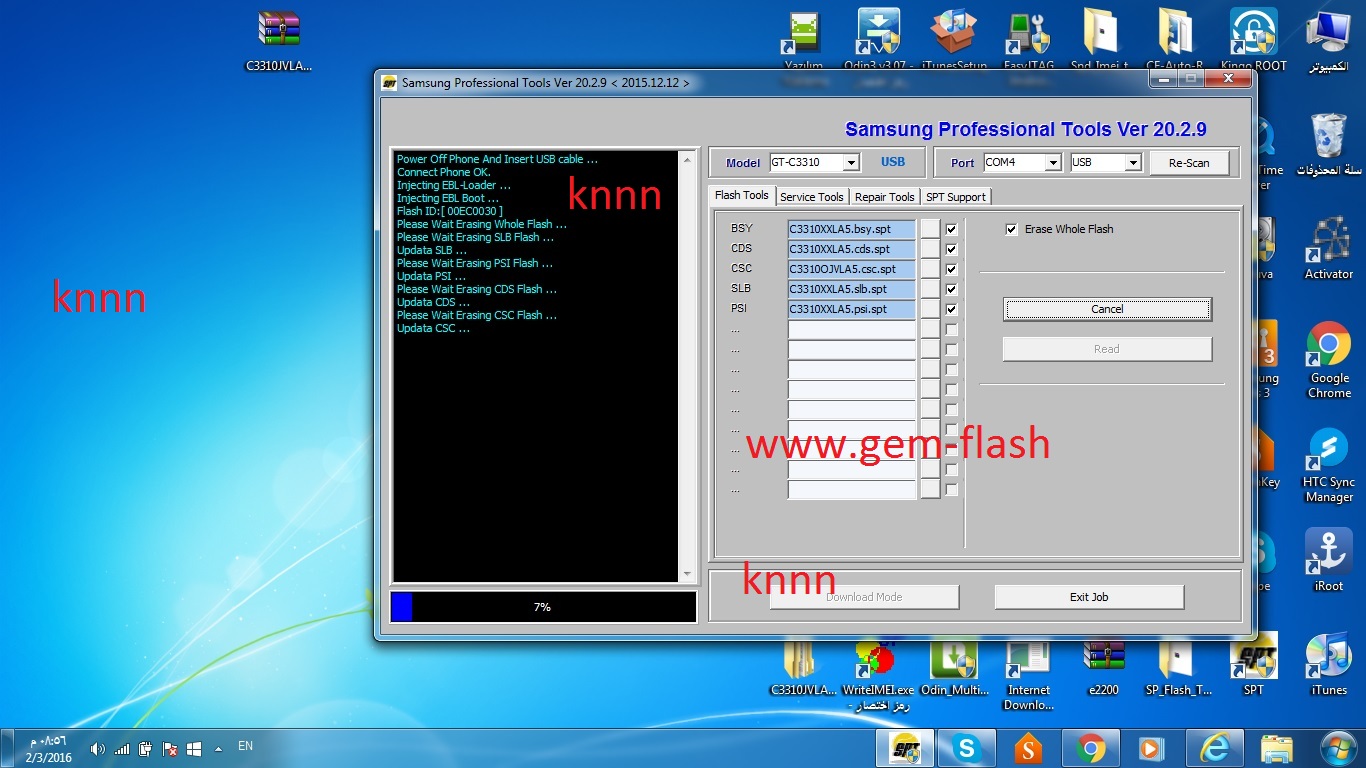Screen dimensions: 1366x768
Task: Click the Re-Scan button
Action: 1189,162
